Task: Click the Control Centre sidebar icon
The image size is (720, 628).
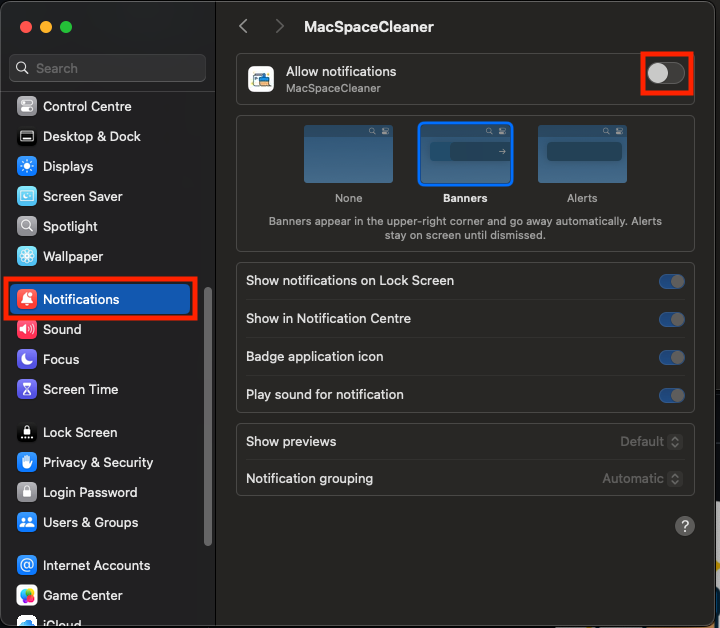Action: [x=27, y=107]
